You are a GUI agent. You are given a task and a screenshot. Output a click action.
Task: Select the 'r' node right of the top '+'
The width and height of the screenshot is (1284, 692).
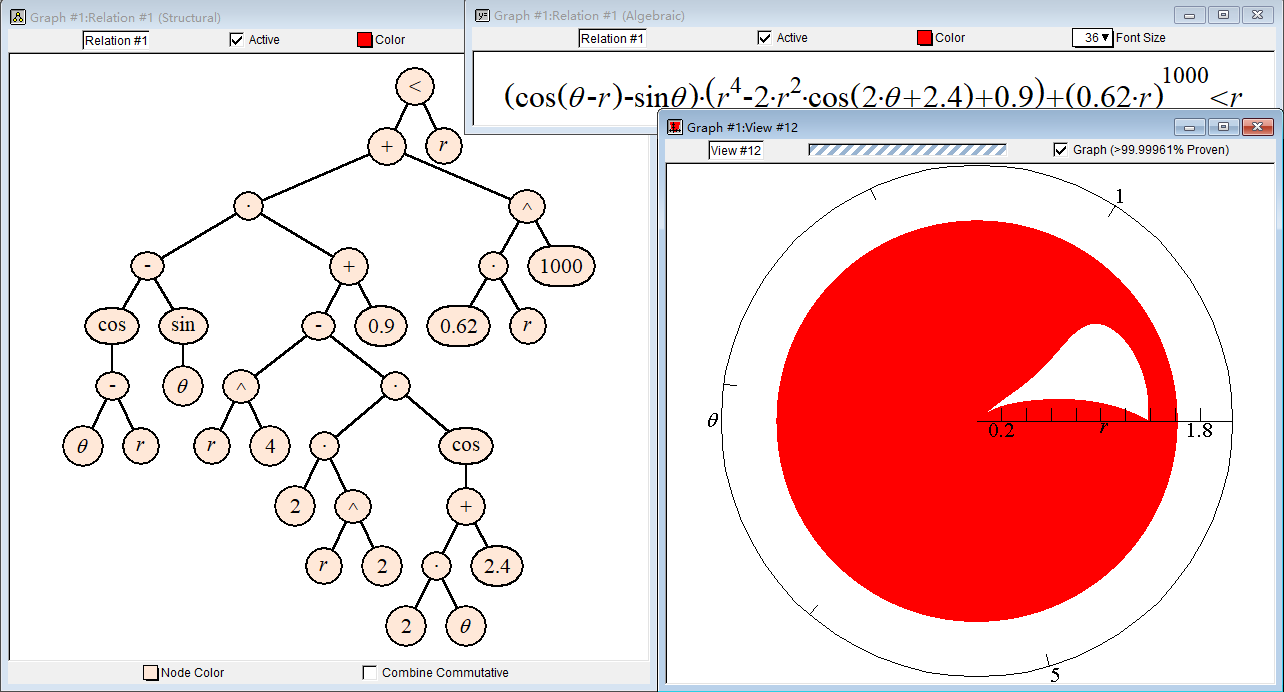(443, 146)
